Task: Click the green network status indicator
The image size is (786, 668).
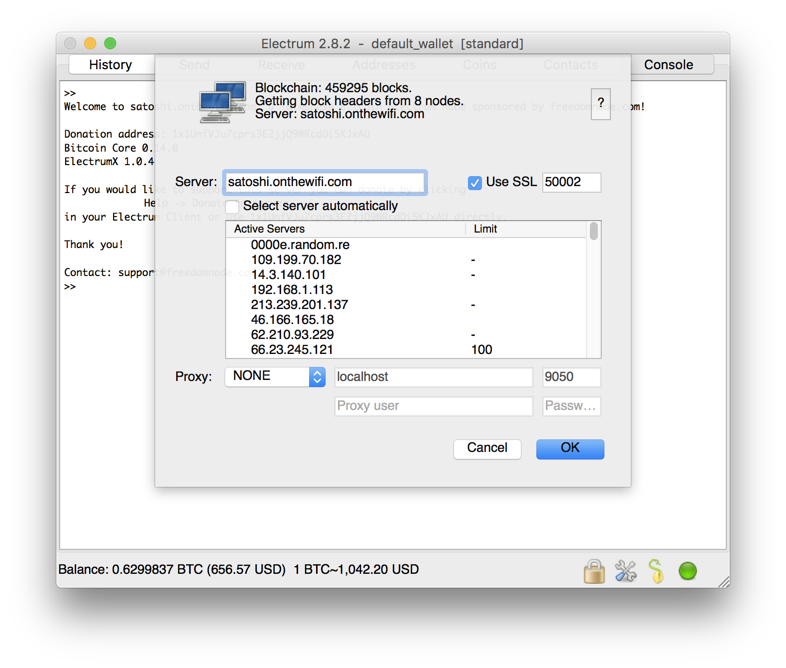Action: [687, 571]
